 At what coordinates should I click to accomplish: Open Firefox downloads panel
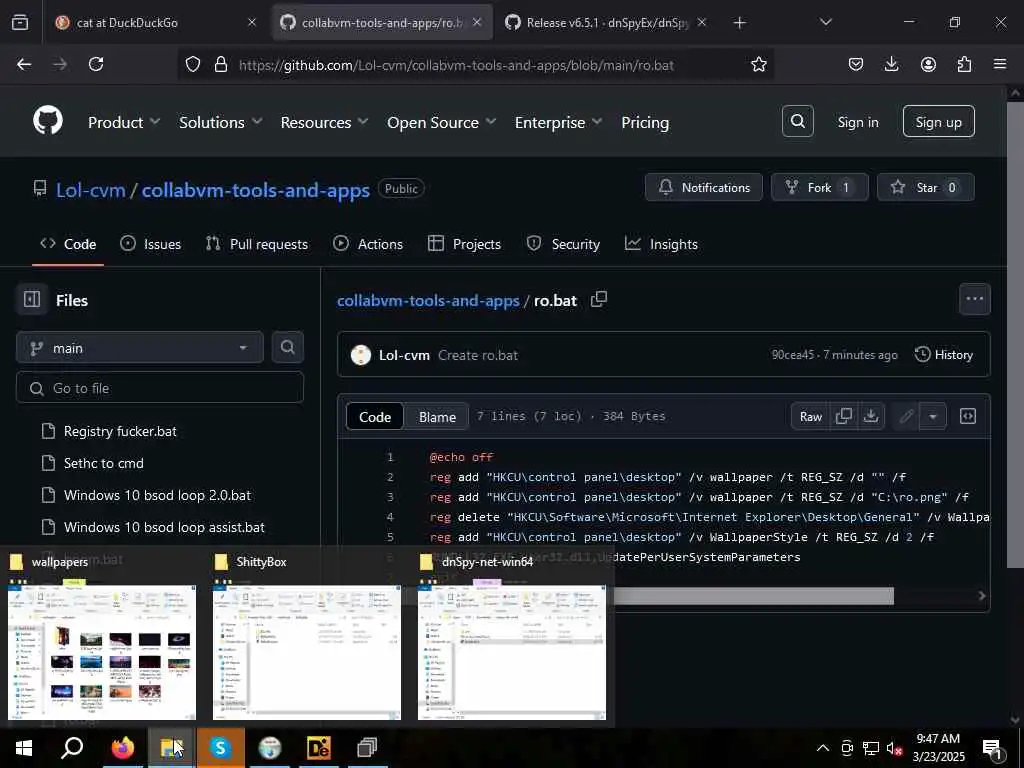pyautogui.click(x=891, y=64)
